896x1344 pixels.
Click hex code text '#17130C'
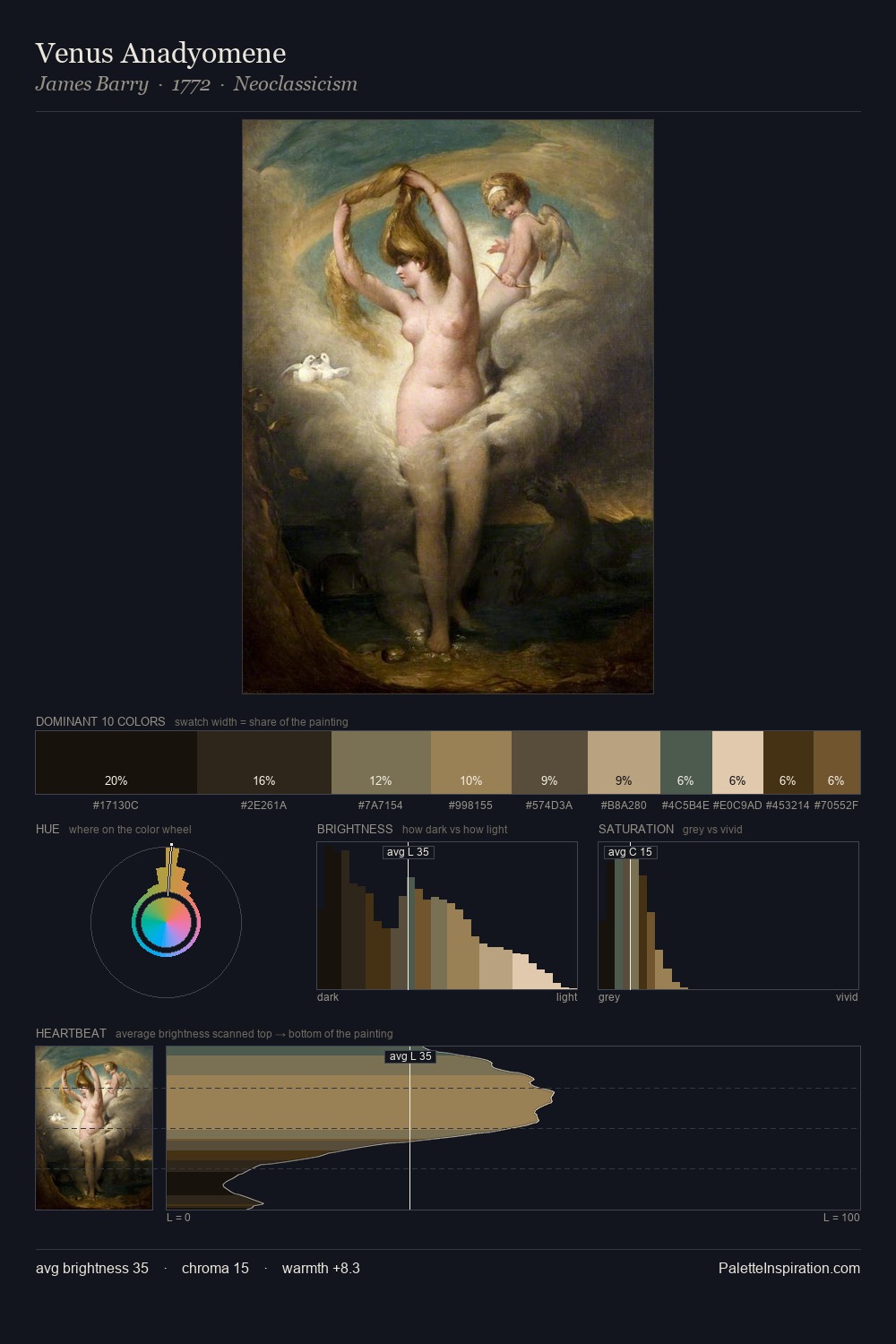116,806
